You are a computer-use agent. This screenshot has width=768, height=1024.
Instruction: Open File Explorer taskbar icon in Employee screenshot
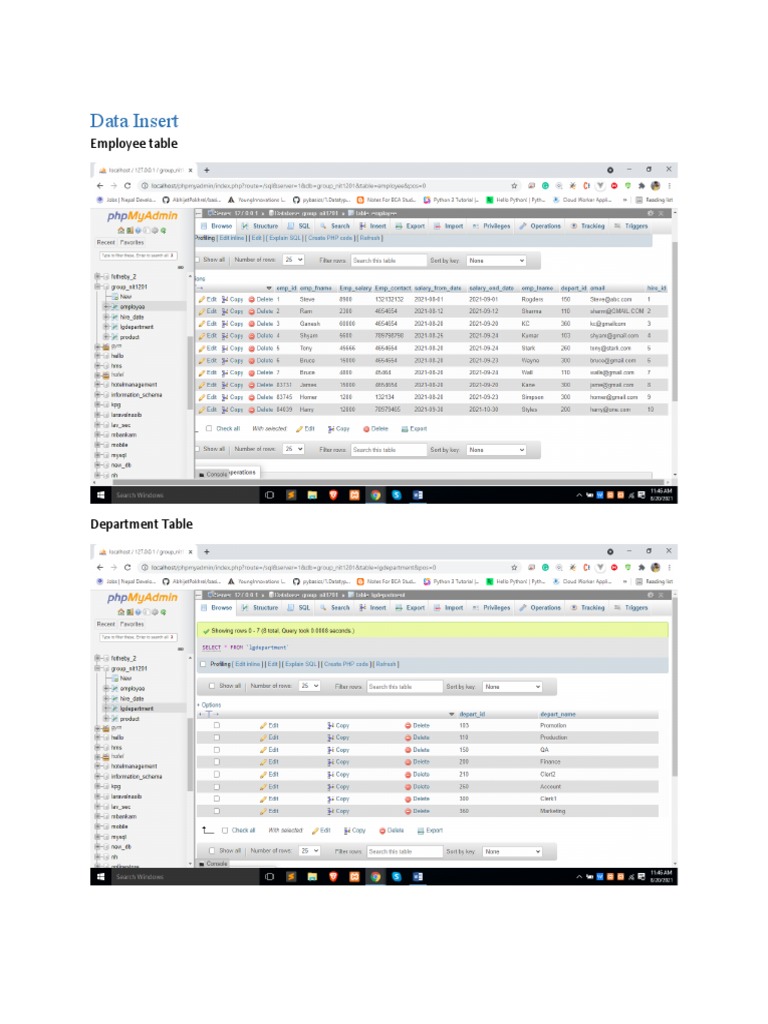coord(312,495)
